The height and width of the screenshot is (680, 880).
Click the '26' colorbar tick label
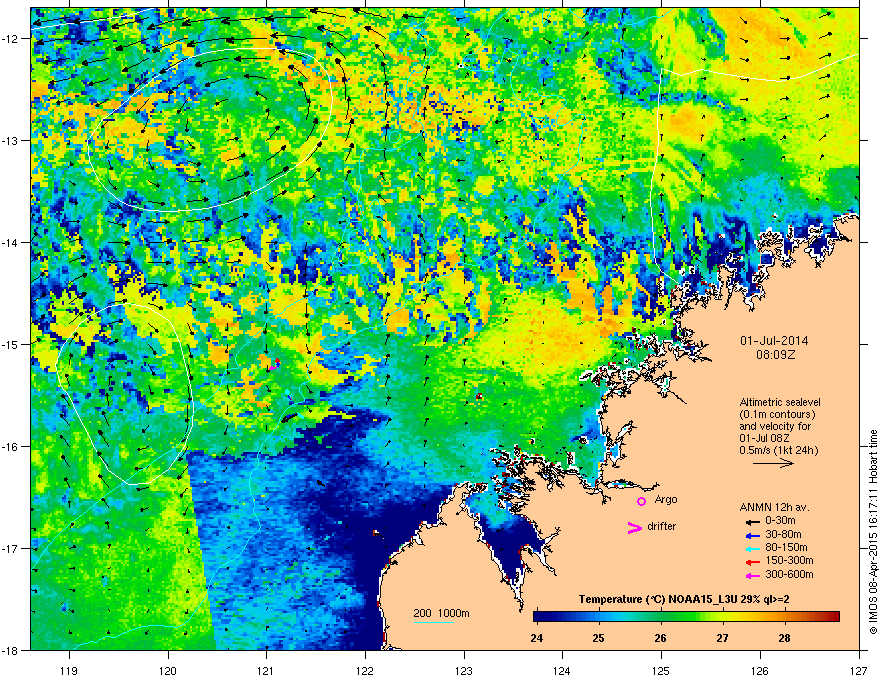661,638
